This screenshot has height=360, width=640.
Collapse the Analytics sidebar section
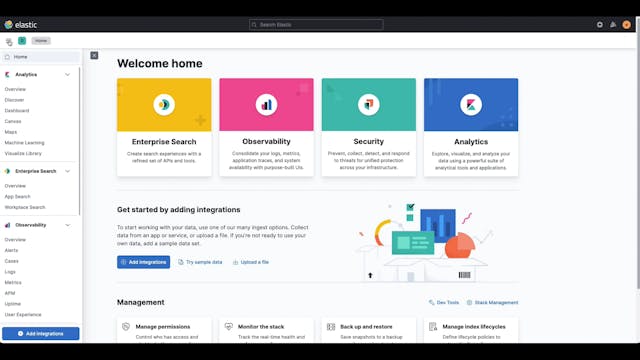pyautogui.click(x=67, y=75)
